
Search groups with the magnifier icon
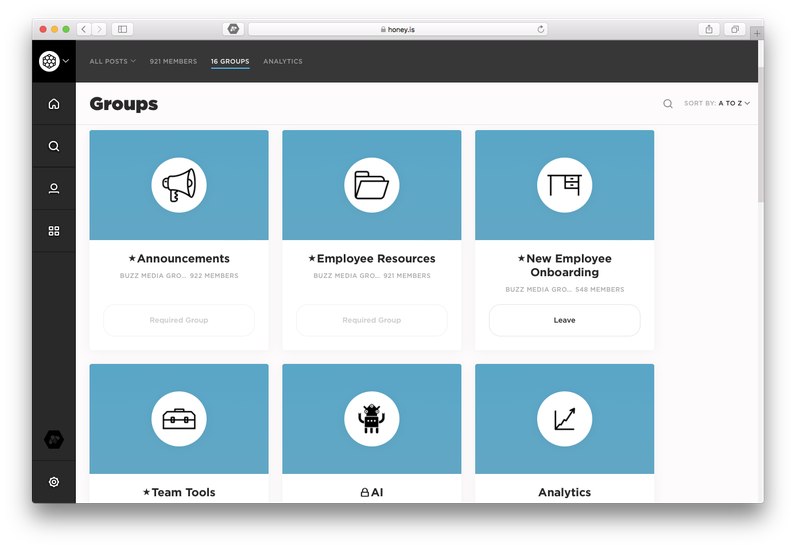668,104
